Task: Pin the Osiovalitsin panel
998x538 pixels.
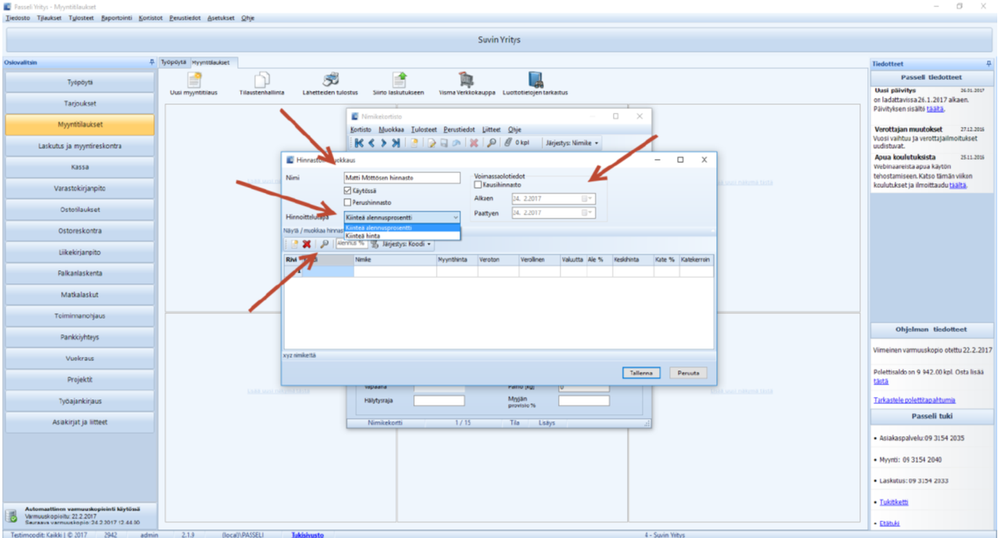Action: [151, 62]
